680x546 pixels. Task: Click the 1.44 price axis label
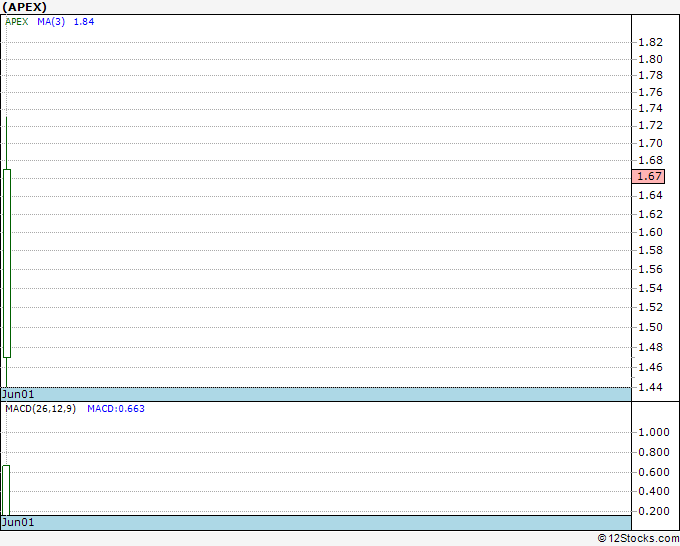tap(651, 387)
